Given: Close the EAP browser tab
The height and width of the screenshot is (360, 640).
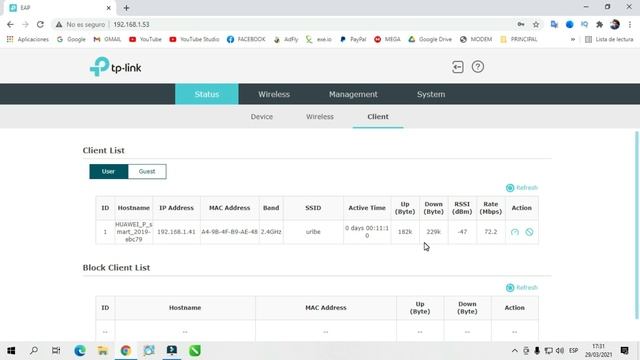Looking at the screenshot, I should [x=109, y=8].
